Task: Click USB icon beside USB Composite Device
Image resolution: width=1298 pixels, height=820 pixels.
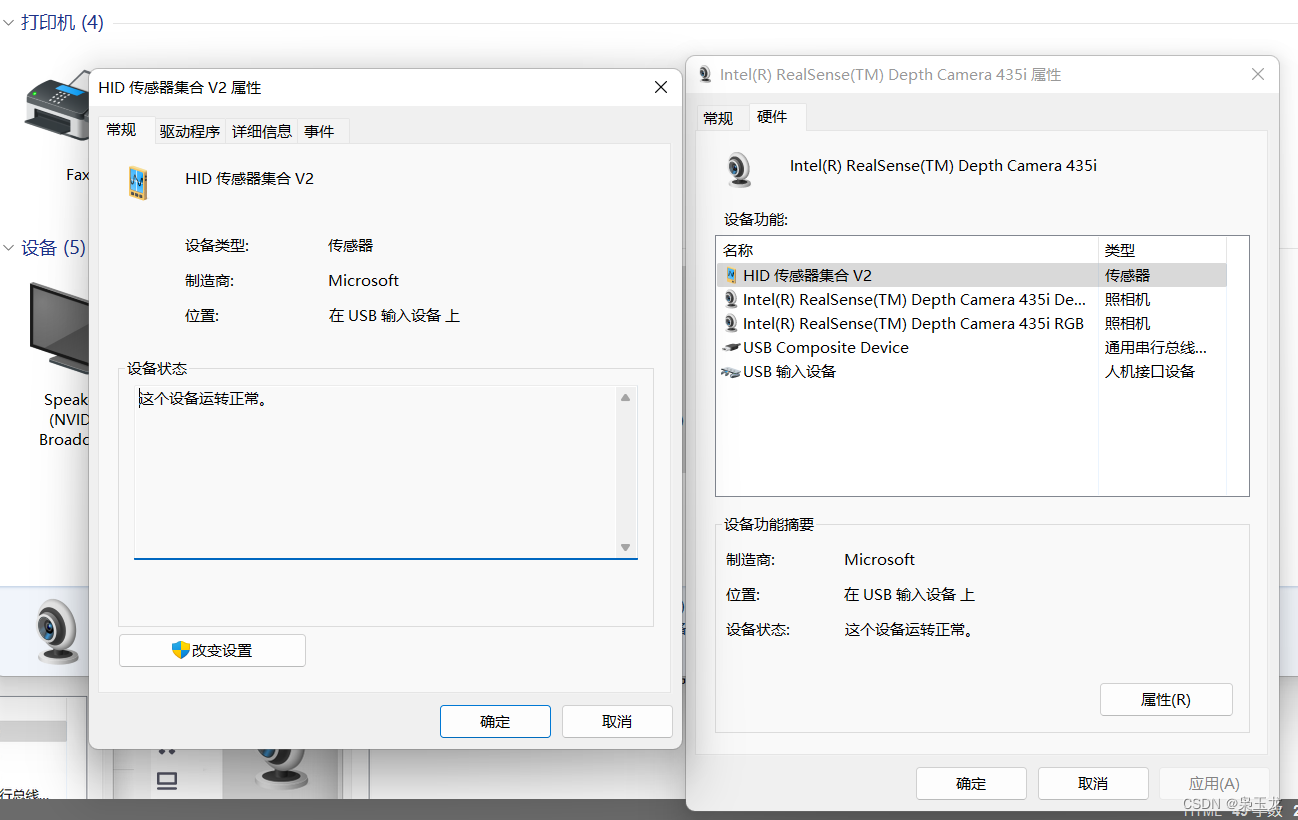Action: [x=731, y=348]
